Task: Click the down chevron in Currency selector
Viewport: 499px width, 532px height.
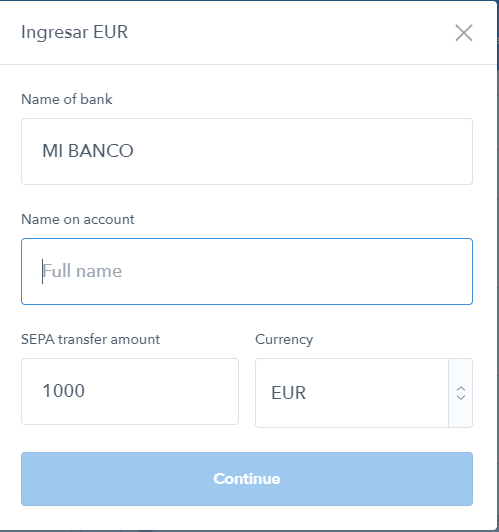Action: (x=461, y=397)
